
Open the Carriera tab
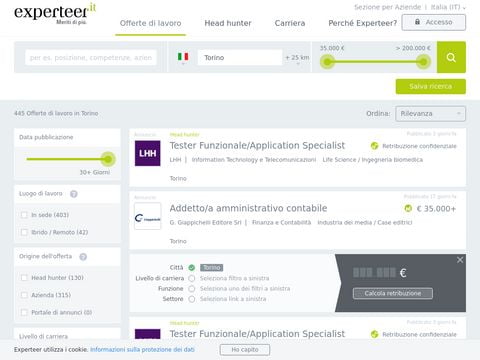(290, 23)
